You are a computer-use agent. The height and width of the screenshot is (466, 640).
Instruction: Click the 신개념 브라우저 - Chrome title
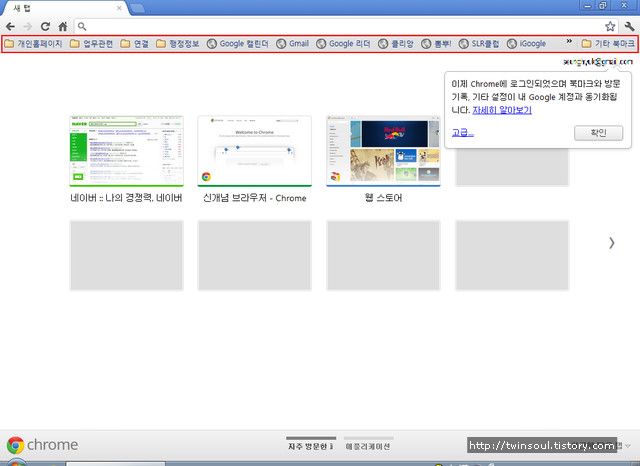[x=255, y=198]
